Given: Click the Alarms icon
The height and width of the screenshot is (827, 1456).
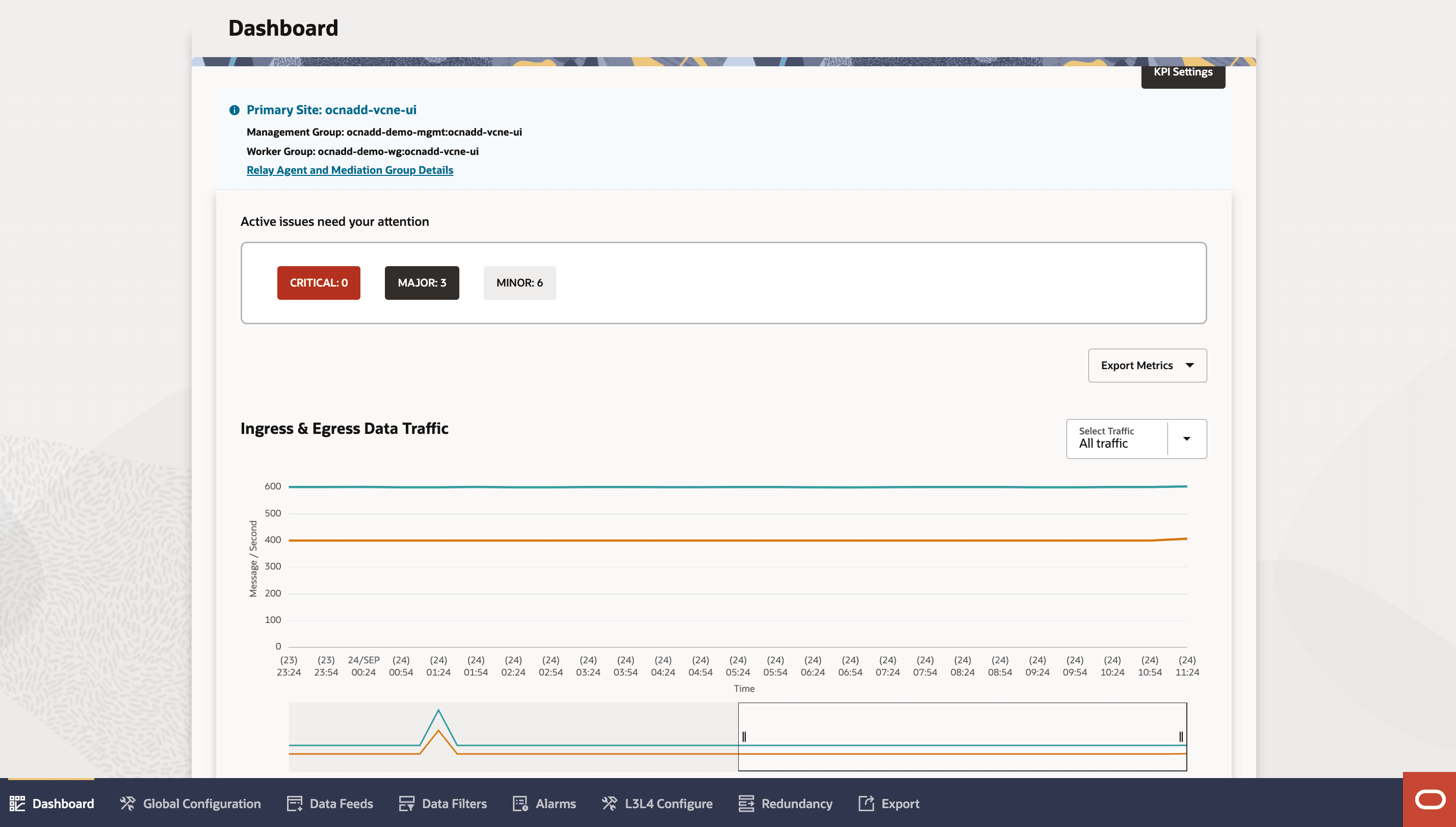Looking at the screenshot, I should pyautogui.click(x=520, y=803).
